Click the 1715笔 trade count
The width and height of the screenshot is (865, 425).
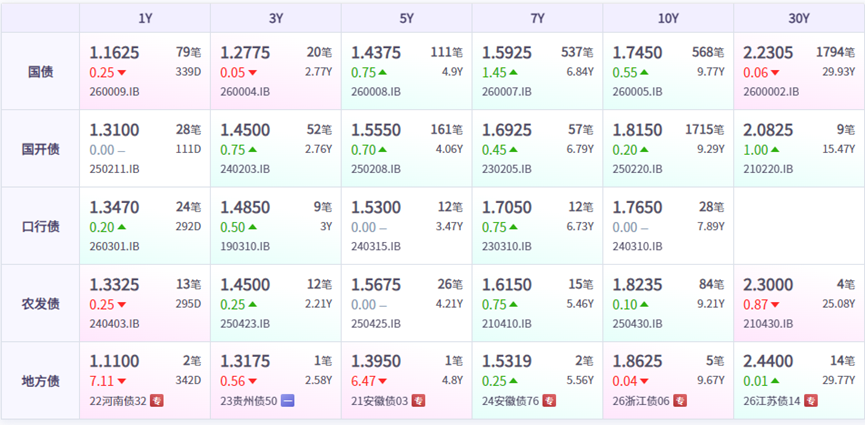click(705, 130)
